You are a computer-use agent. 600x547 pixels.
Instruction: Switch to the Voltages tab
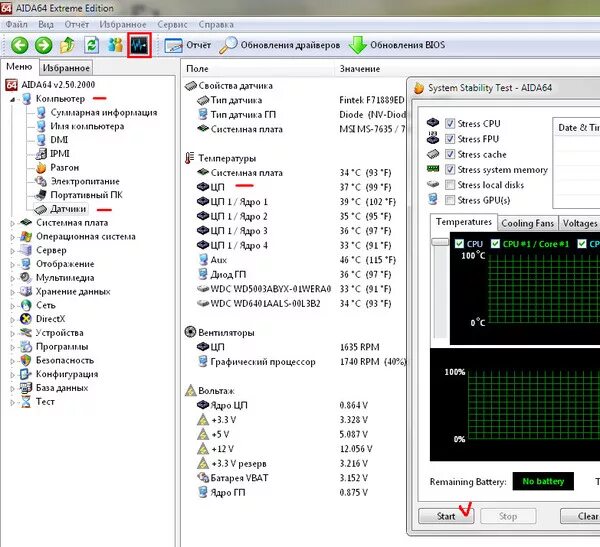(x=580, y=223)
